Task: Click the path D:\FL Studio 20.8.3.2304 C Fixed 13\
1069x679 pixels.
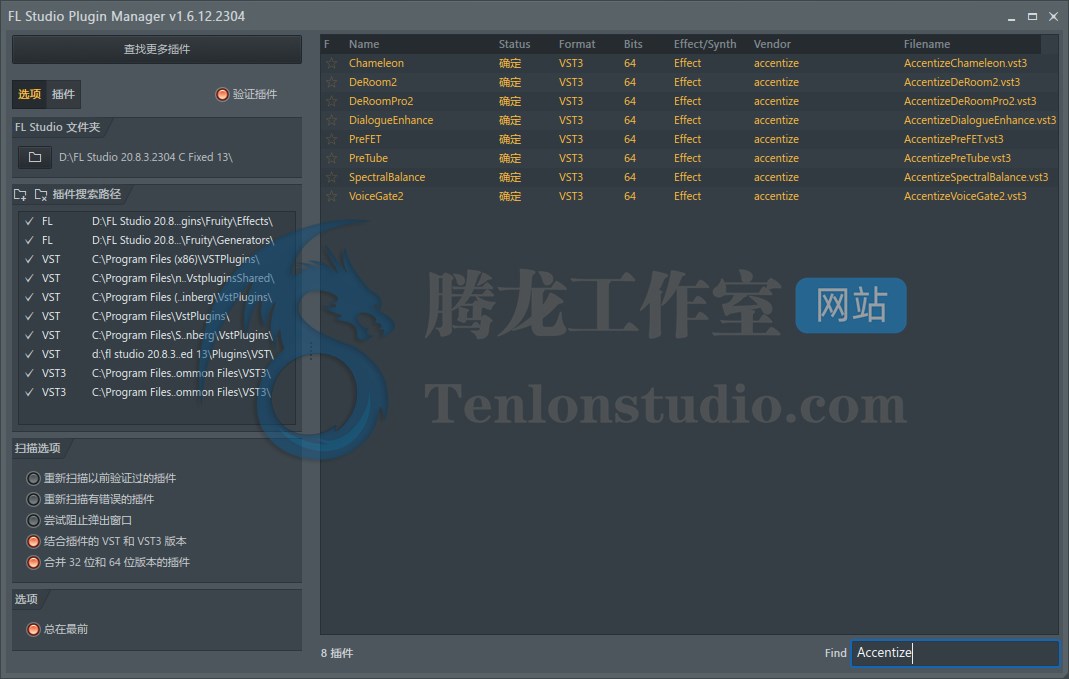Action: click(x=146, y=157)
